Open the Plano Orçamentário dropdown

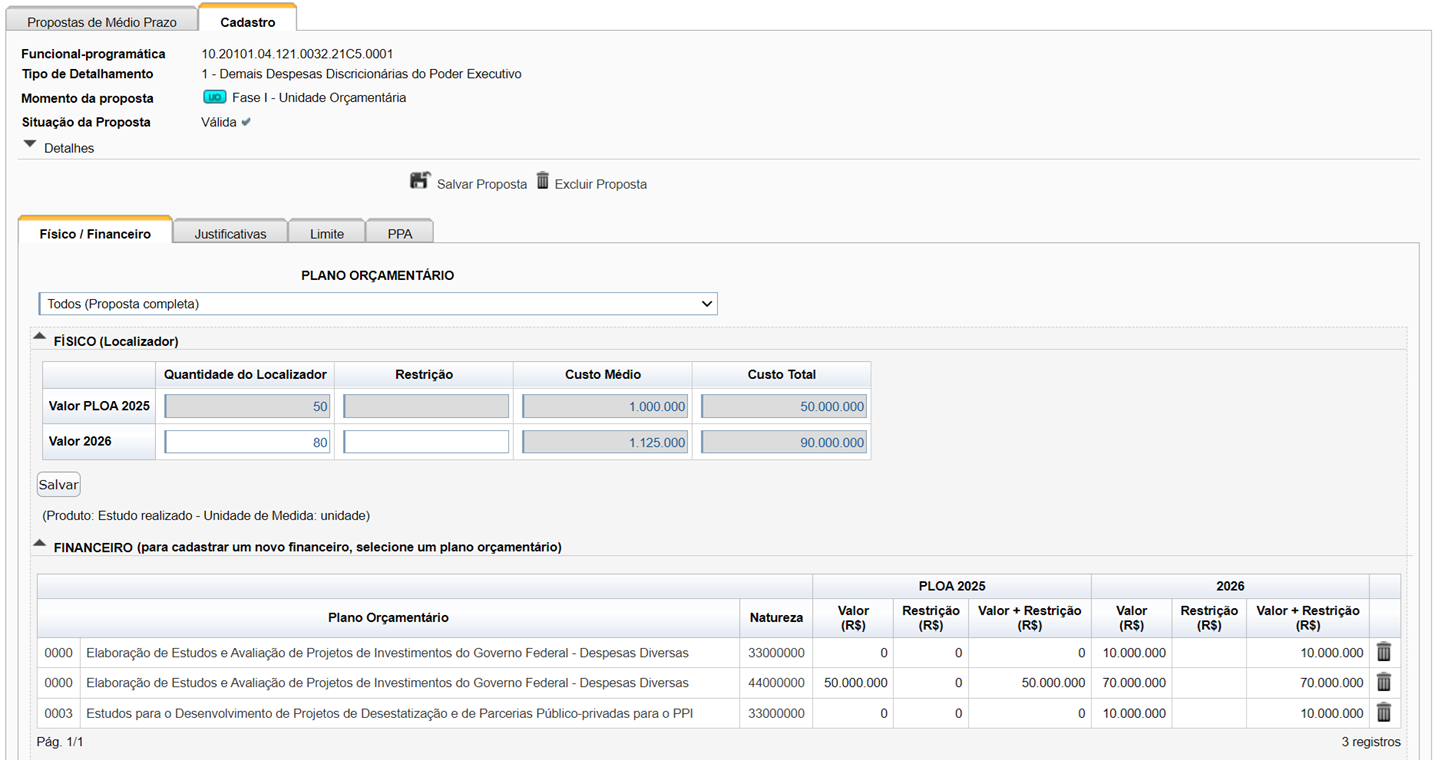pos(378,303)
